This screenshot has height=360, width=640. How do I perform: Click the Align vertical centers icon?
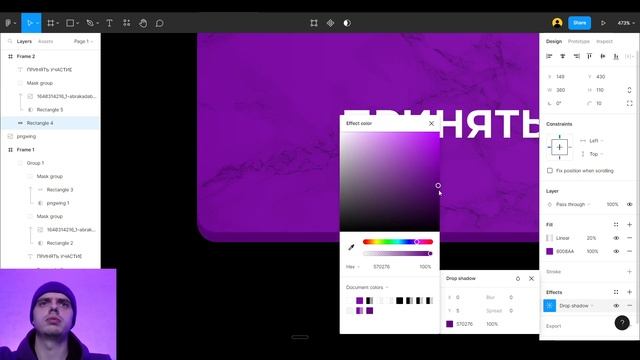point(603,56)
